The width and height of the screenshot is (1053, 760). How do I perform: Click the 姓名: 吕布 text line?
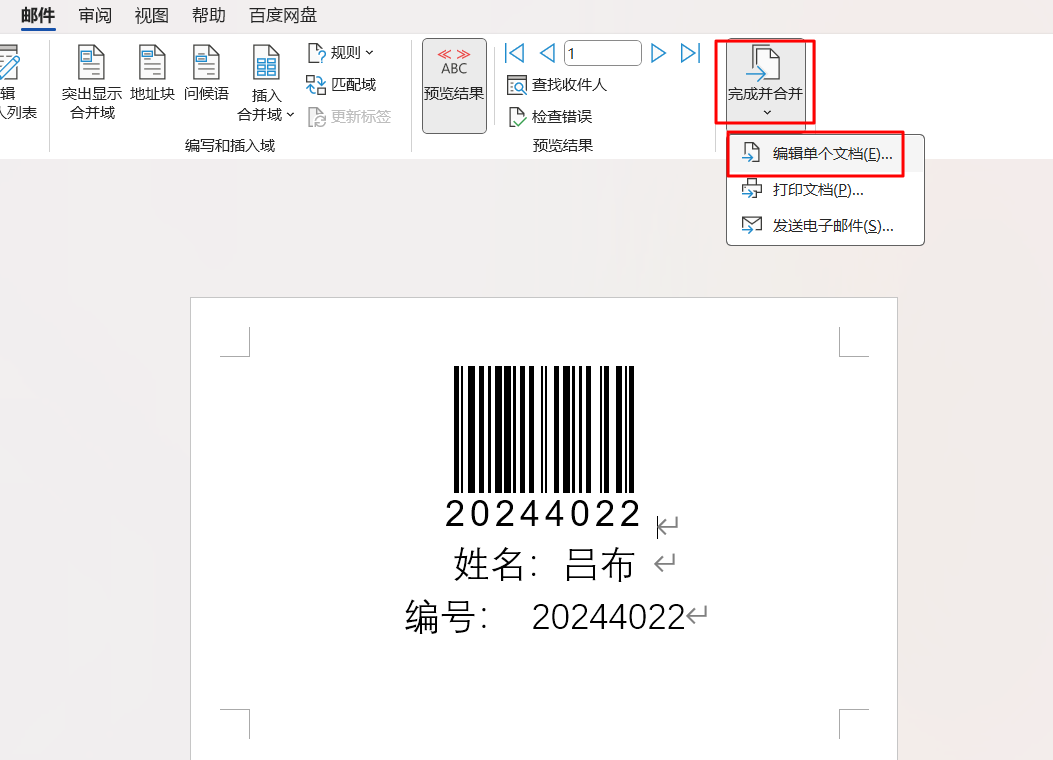coord(544,564)
